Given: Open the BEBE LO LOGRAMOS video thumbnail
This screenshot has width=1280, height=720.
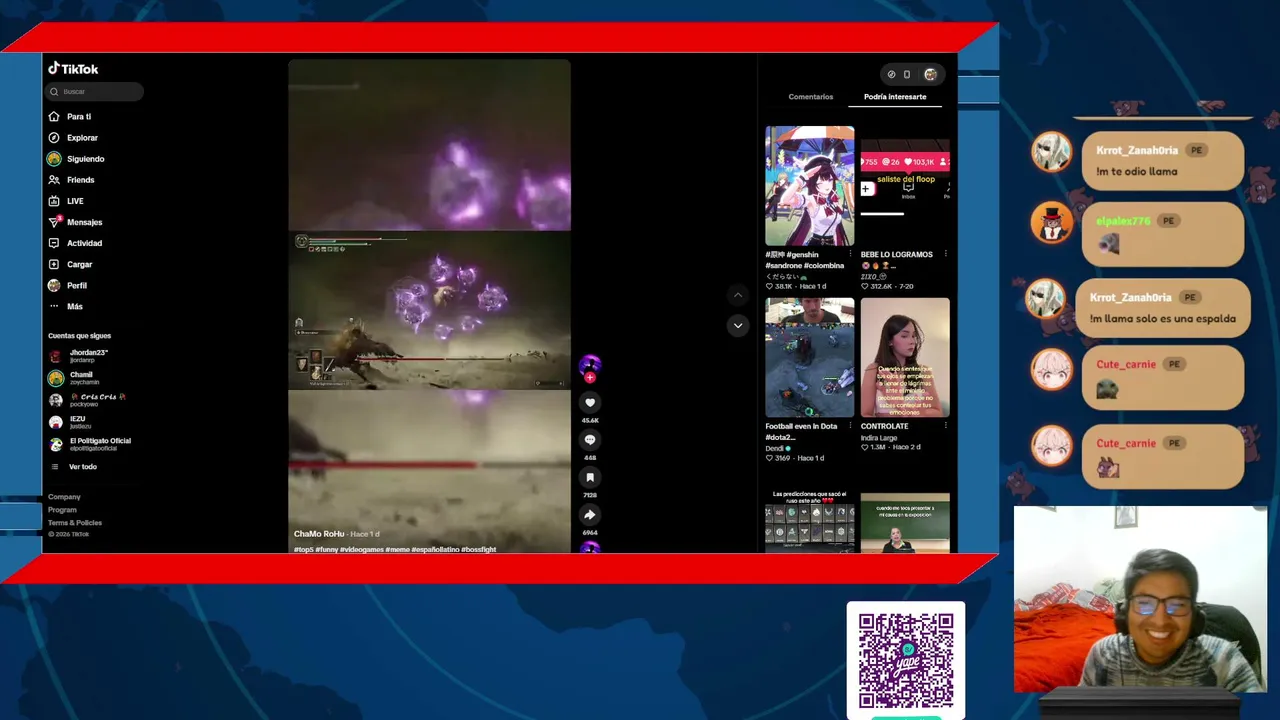Looking at the screenshot, I should (905, 186).
